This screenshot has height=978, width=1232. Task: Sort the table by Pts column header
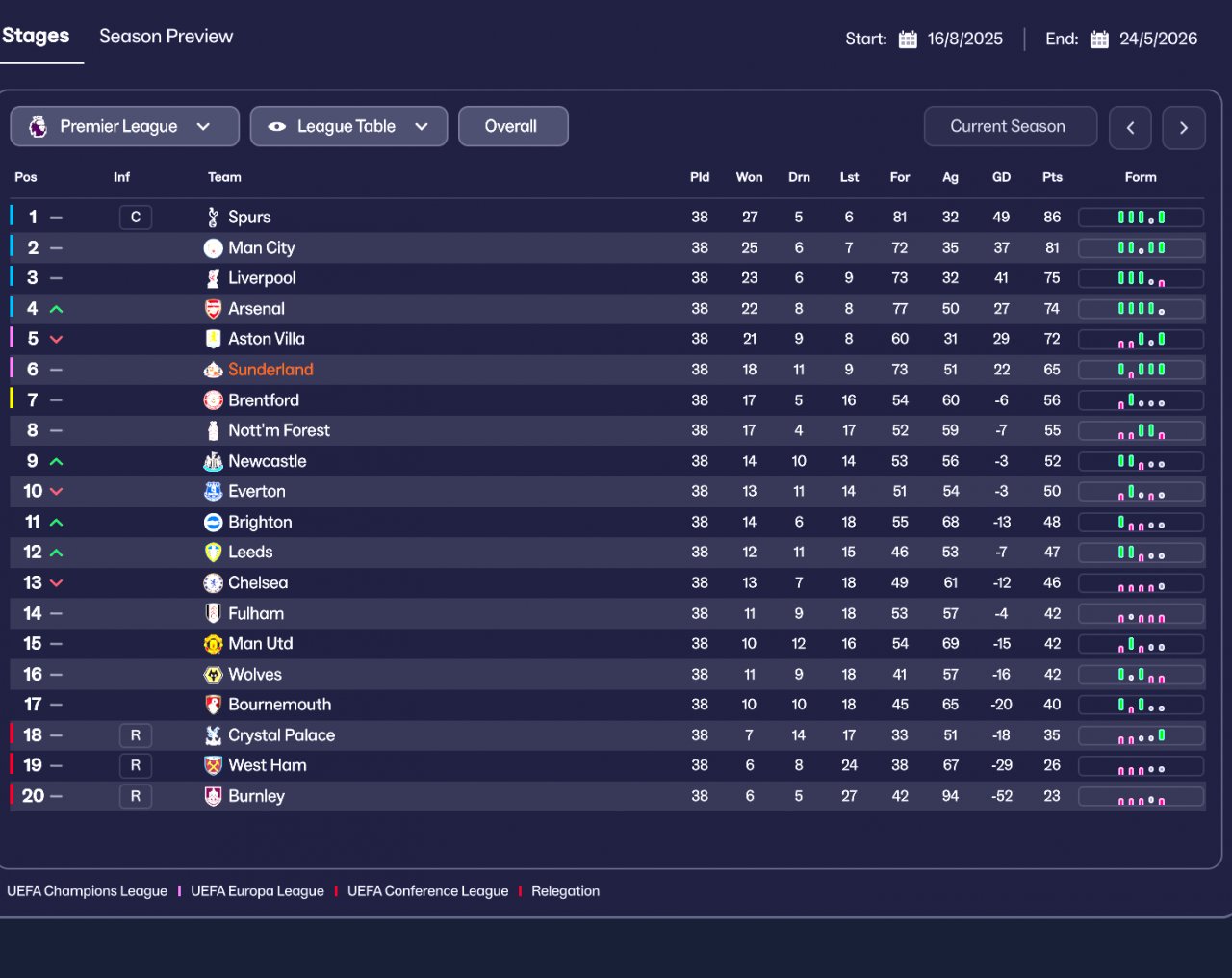point(1052,177)
